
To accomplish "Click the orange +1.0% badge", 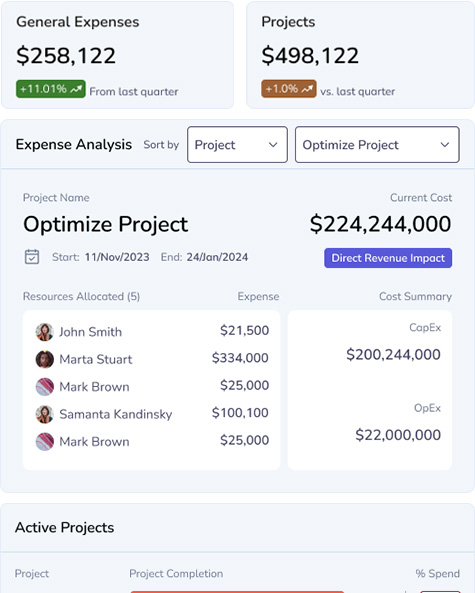I will click(x=289, y=89).
